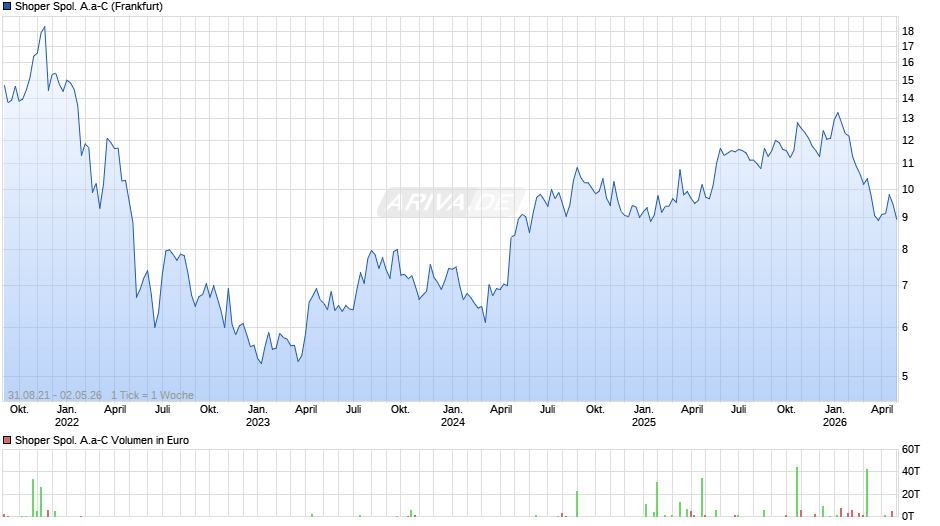This screenshot has width=940, height=526.
Task: Click the price axis value 9
Action: tap(905, 218)
